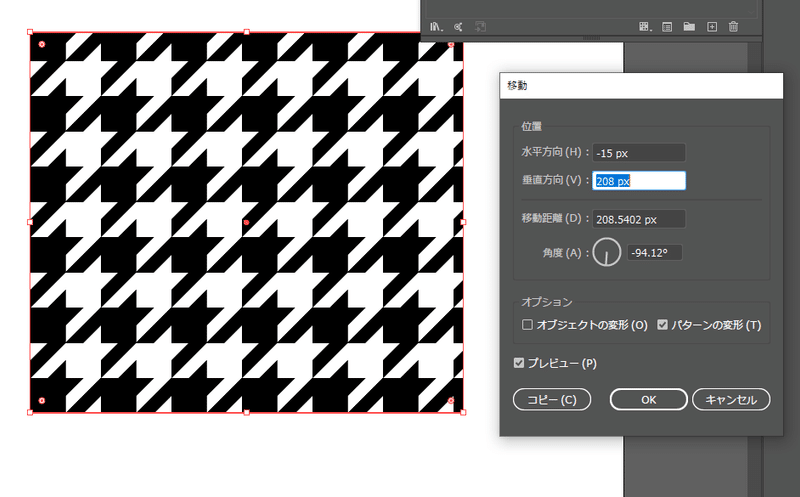Click the Swatch Options icon
800x497 pixels.
click(667, 27)
